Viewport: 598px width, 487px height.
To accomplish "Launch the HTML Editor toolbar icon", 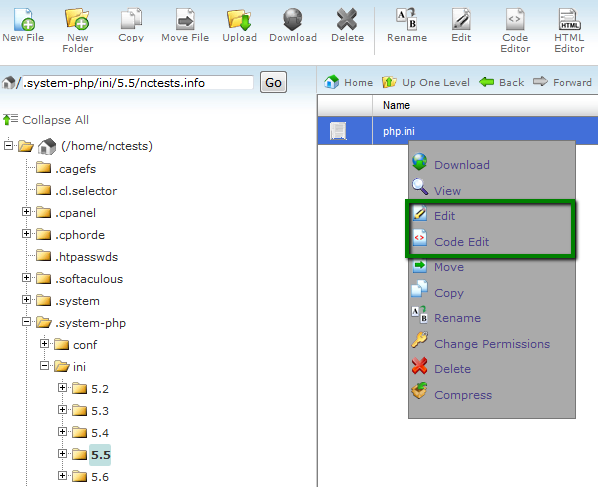I will [x=569, y=19].
